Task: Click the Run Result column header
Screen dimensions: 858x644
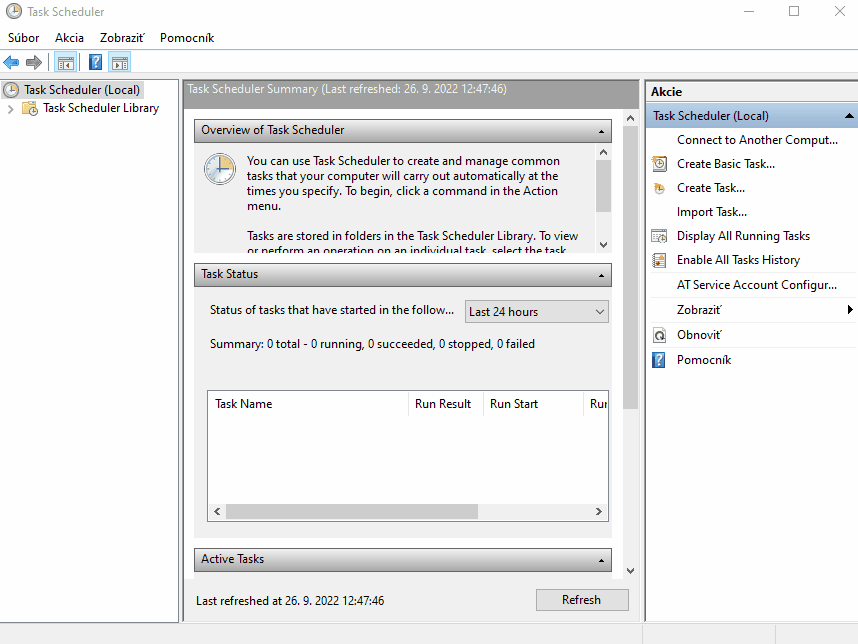Action: coord(445,404)
